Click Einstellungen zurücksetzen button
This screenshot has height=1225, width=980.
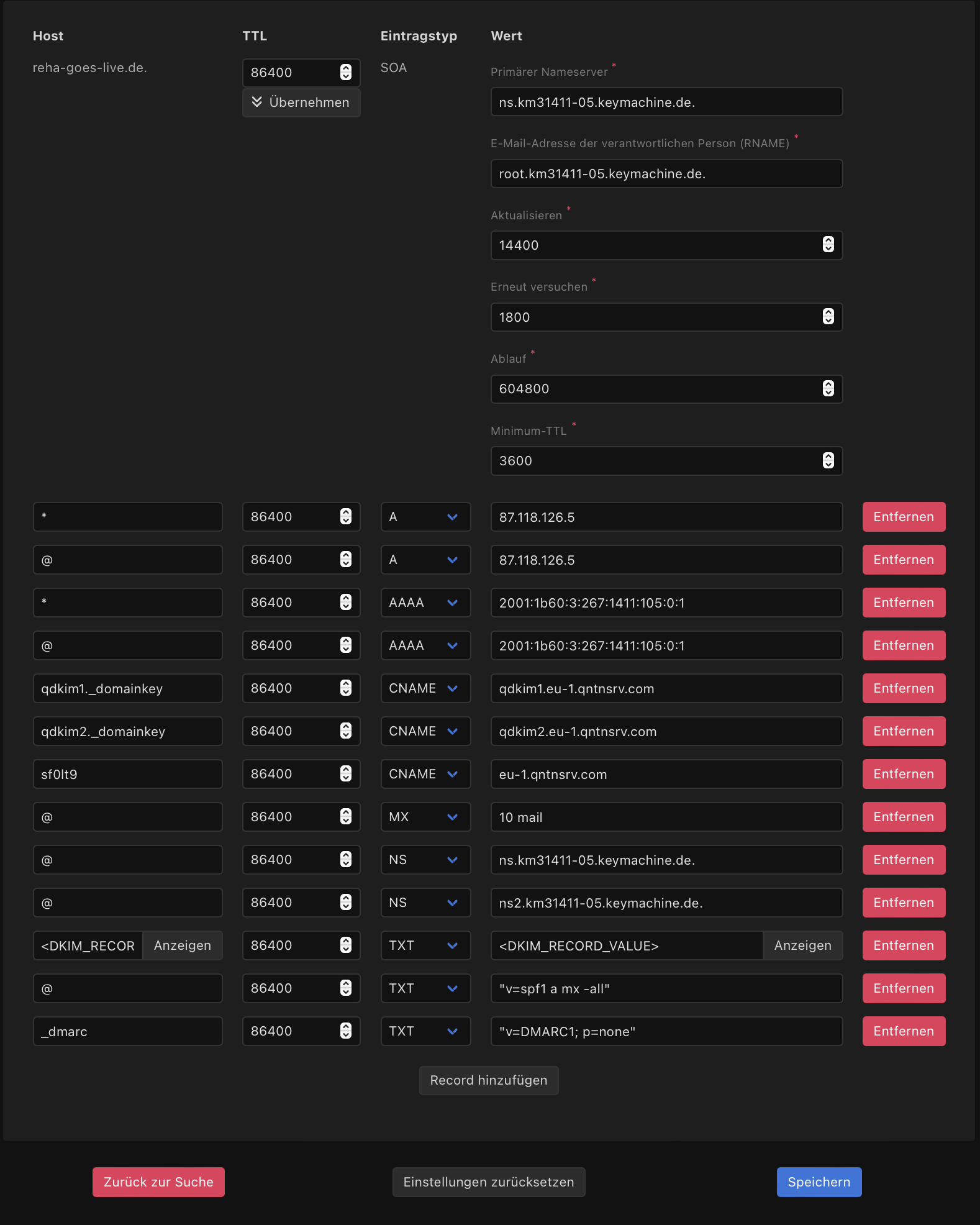(488, 1182)
